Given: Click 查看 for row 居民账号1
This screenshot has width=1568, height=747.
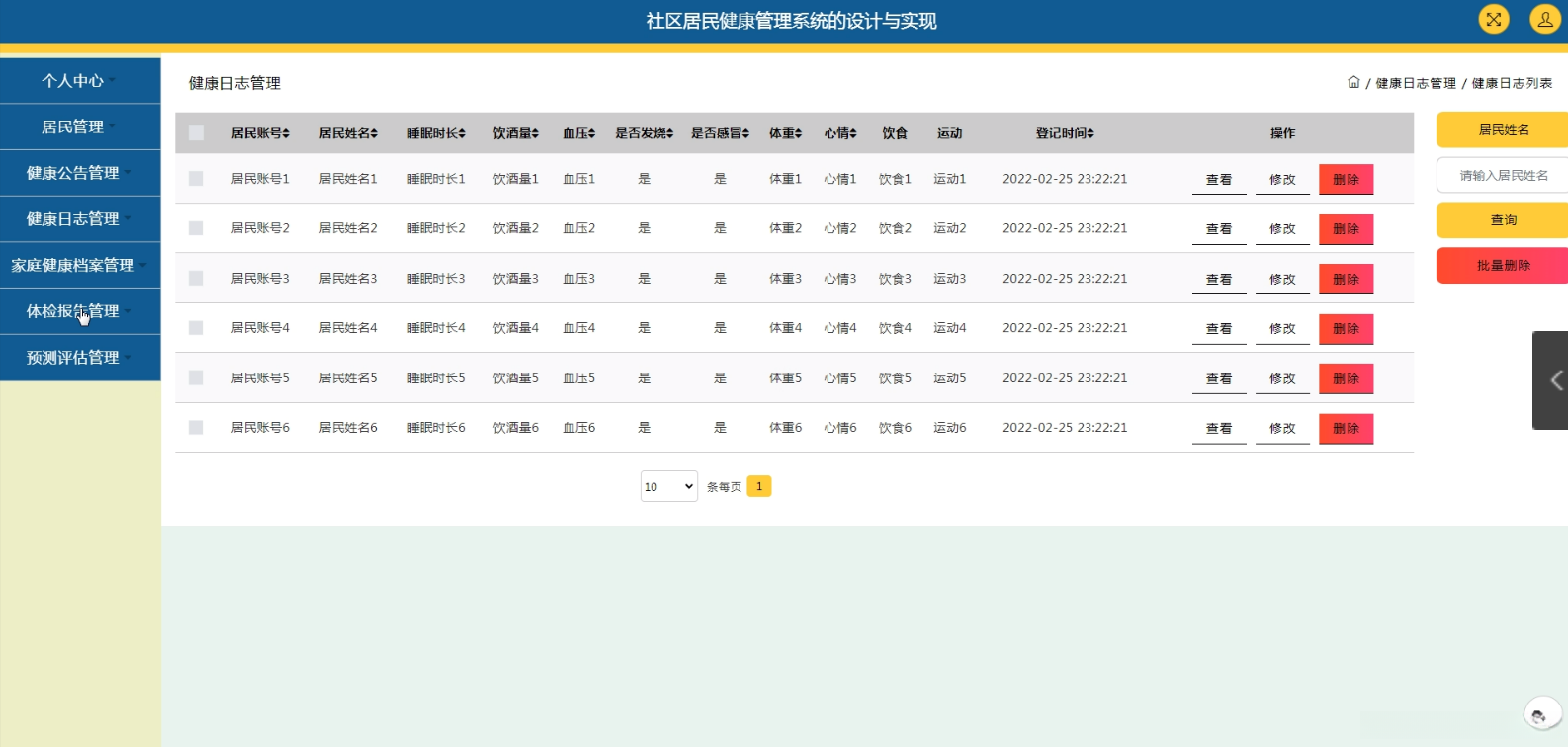Looking at the screenshot, I should point(1219,180).
